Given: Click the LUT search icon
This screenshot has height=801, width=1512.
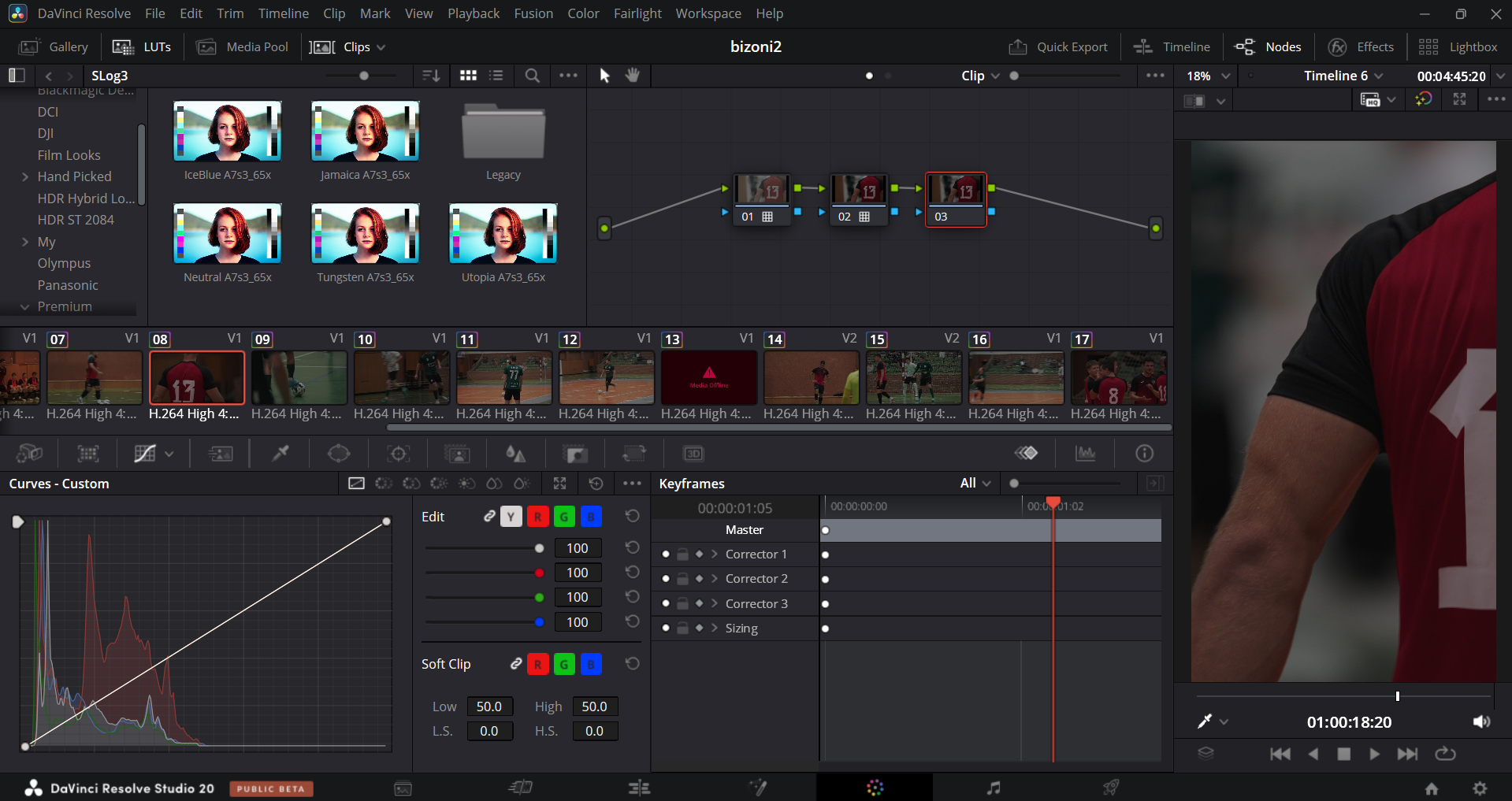Looking at the screenshot, I should click(x=533, y=76).
